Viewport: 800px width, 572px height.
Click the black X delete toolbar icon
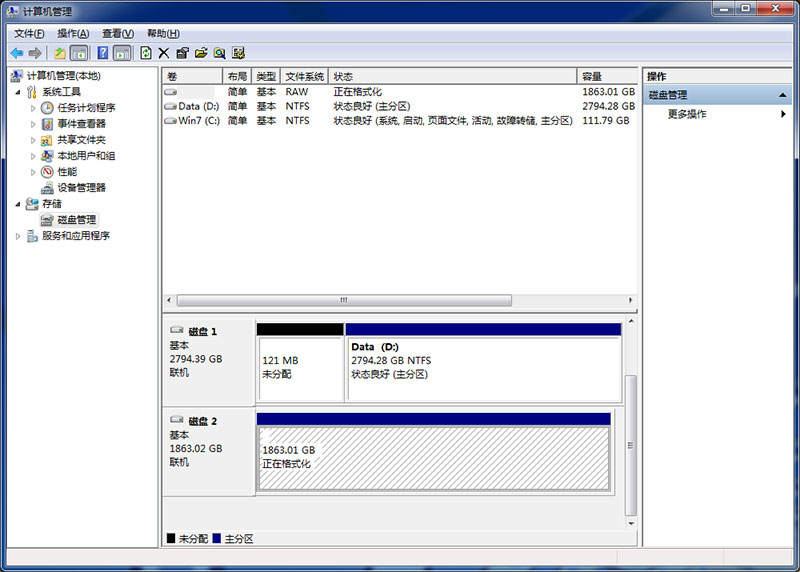(164, 53)
